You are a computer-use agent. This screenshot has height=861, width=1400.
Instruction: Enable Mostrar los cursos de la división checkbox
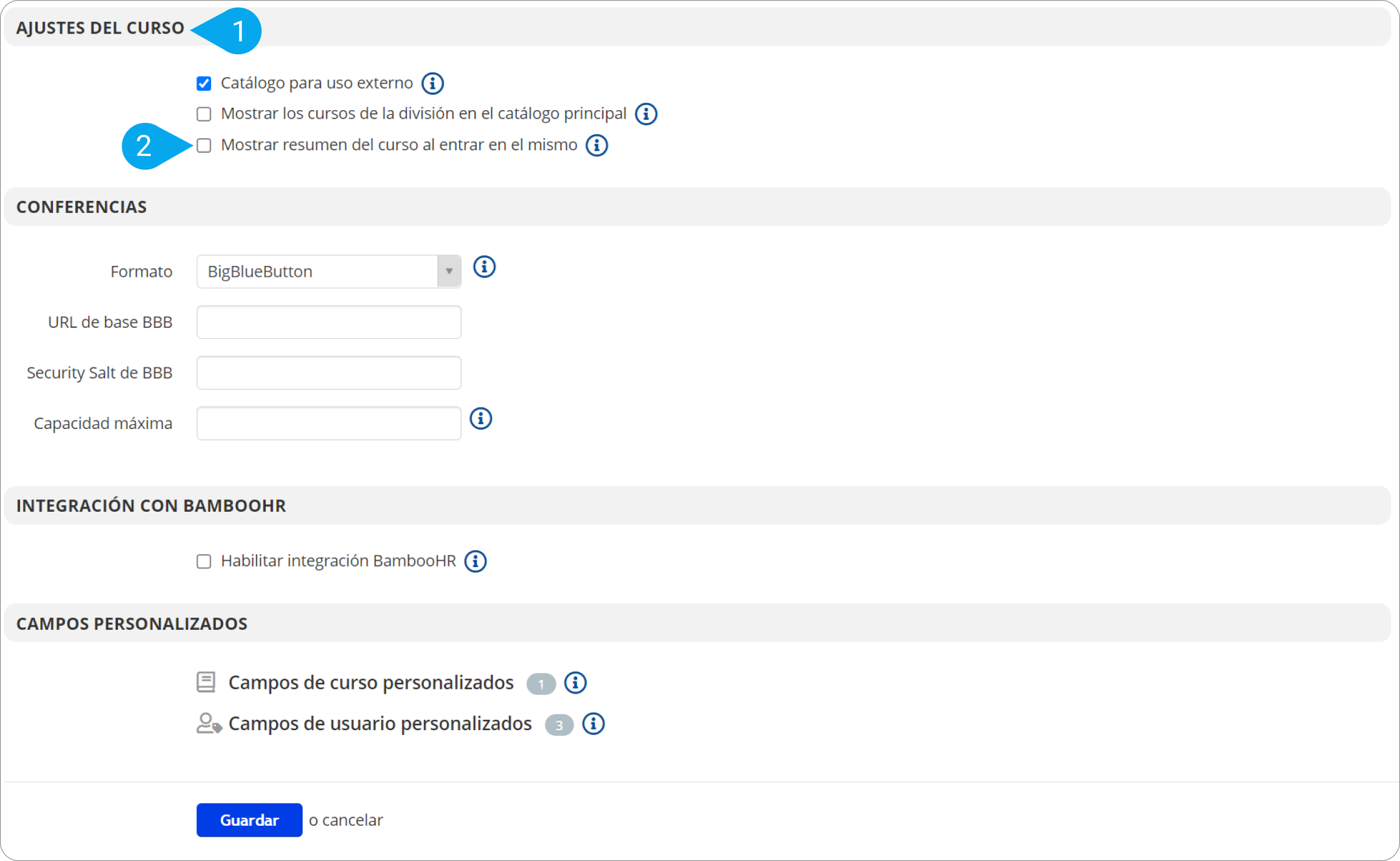(x=204, y=114)
